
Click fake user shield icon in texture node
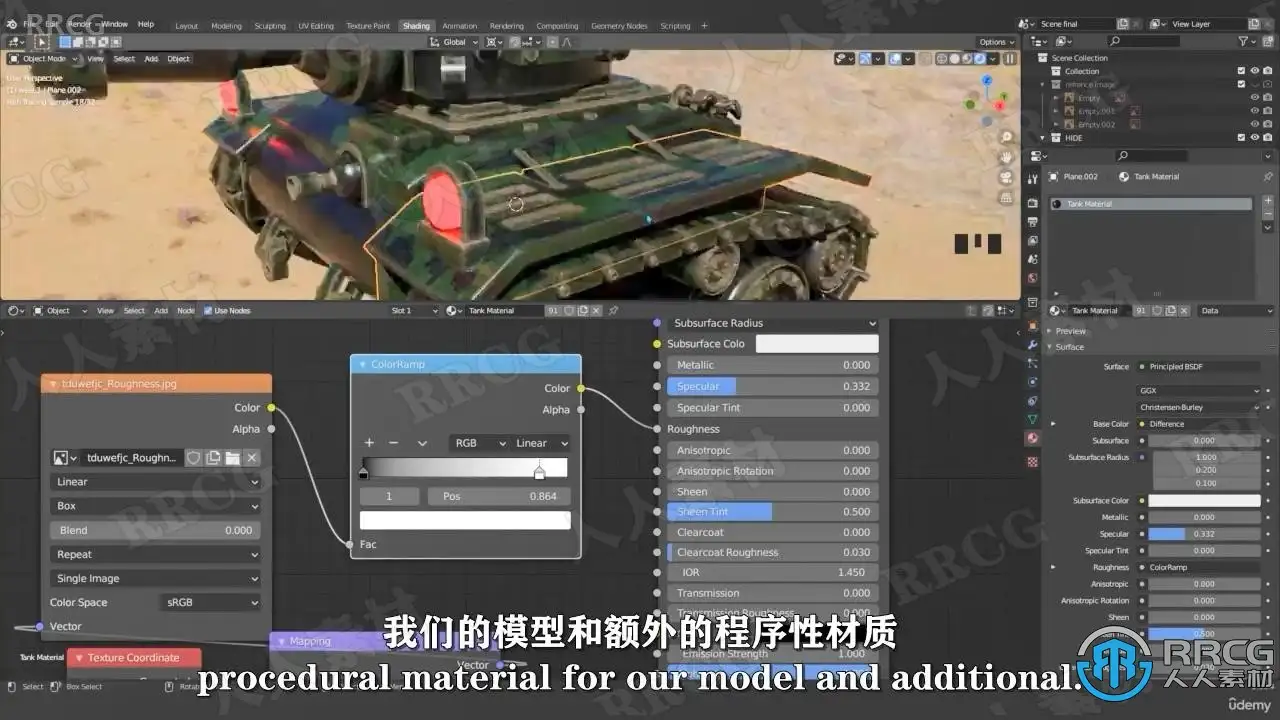(x=194, y=457)
